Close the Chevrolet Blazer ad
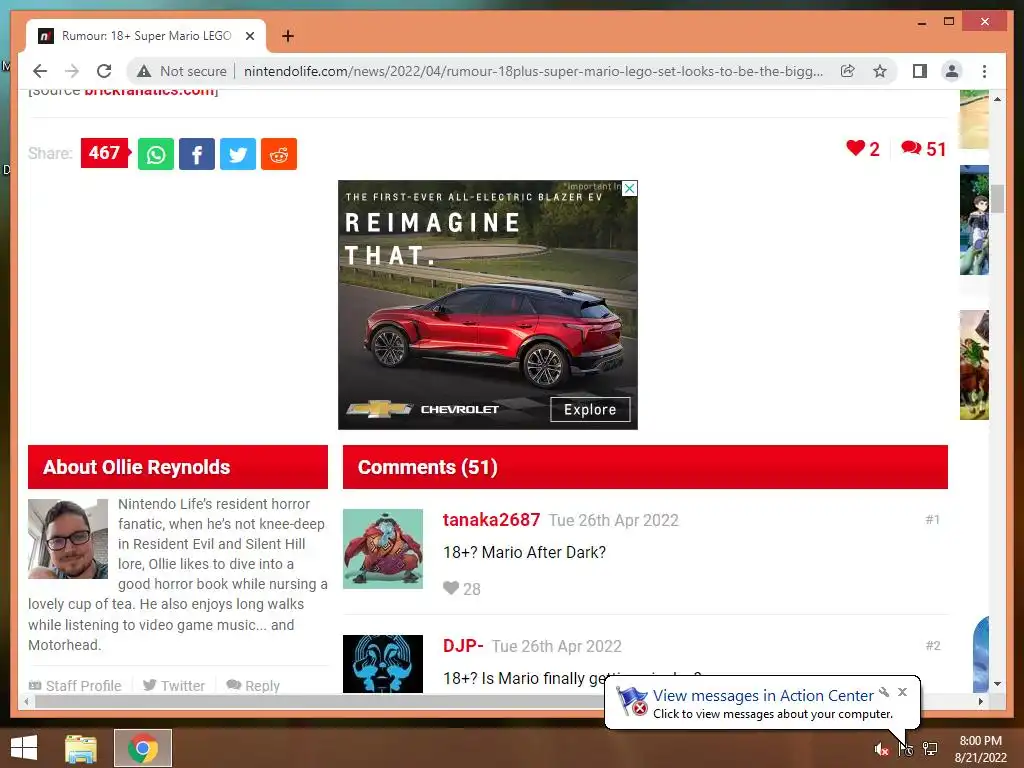1024x768 pixels. [x=630, y=189]
